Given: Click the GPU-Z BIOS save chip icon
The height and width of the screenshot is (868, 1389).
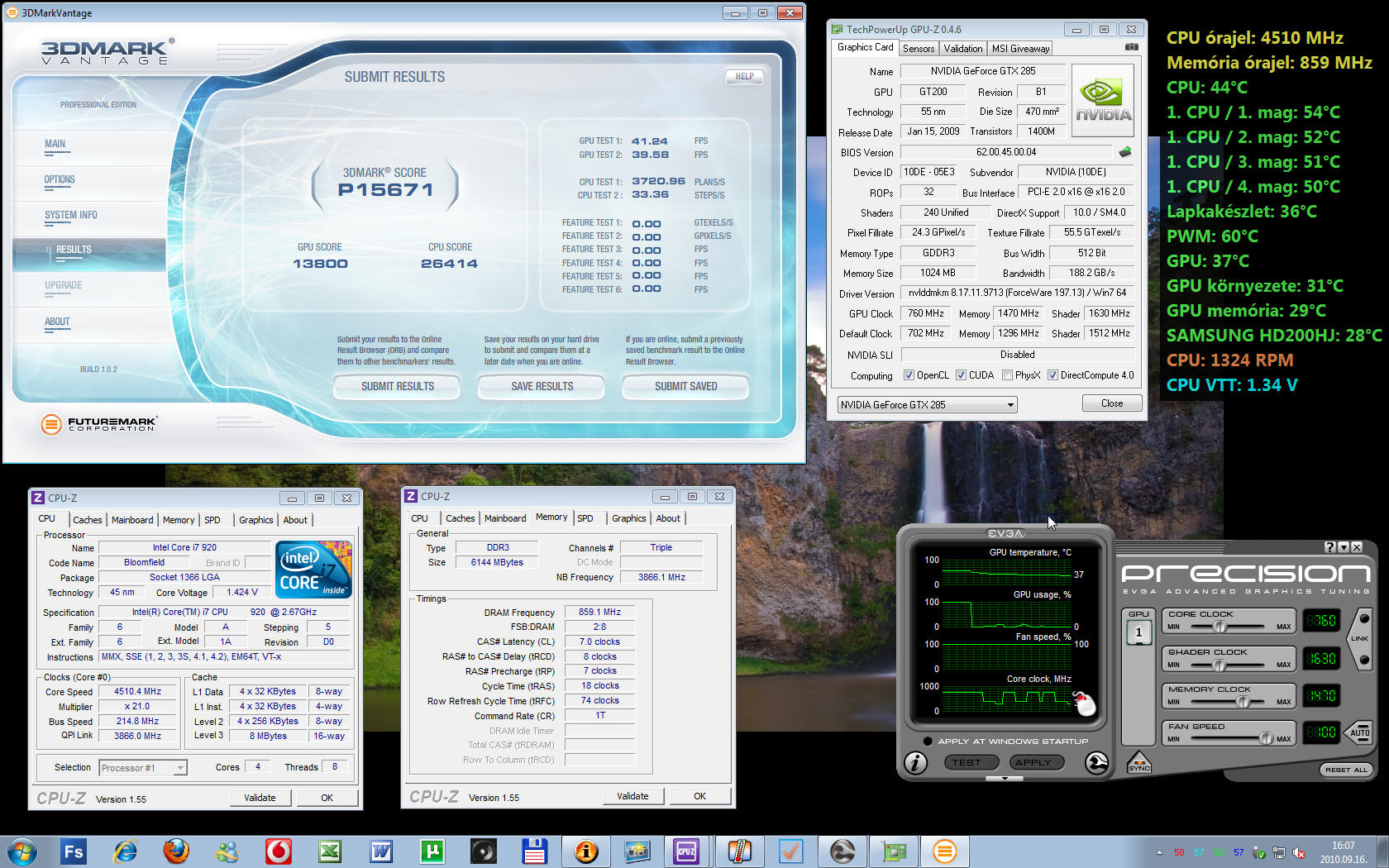Looking at the screenshot, I should click(x=1125, y=152).
